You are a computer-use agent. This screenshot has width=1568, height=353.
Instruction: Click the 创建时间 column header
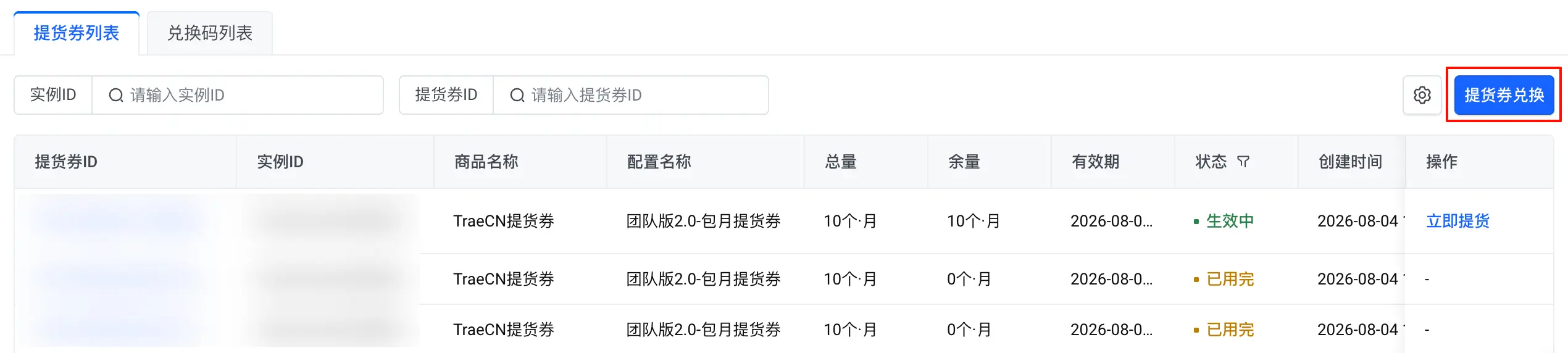point(1350,162)
